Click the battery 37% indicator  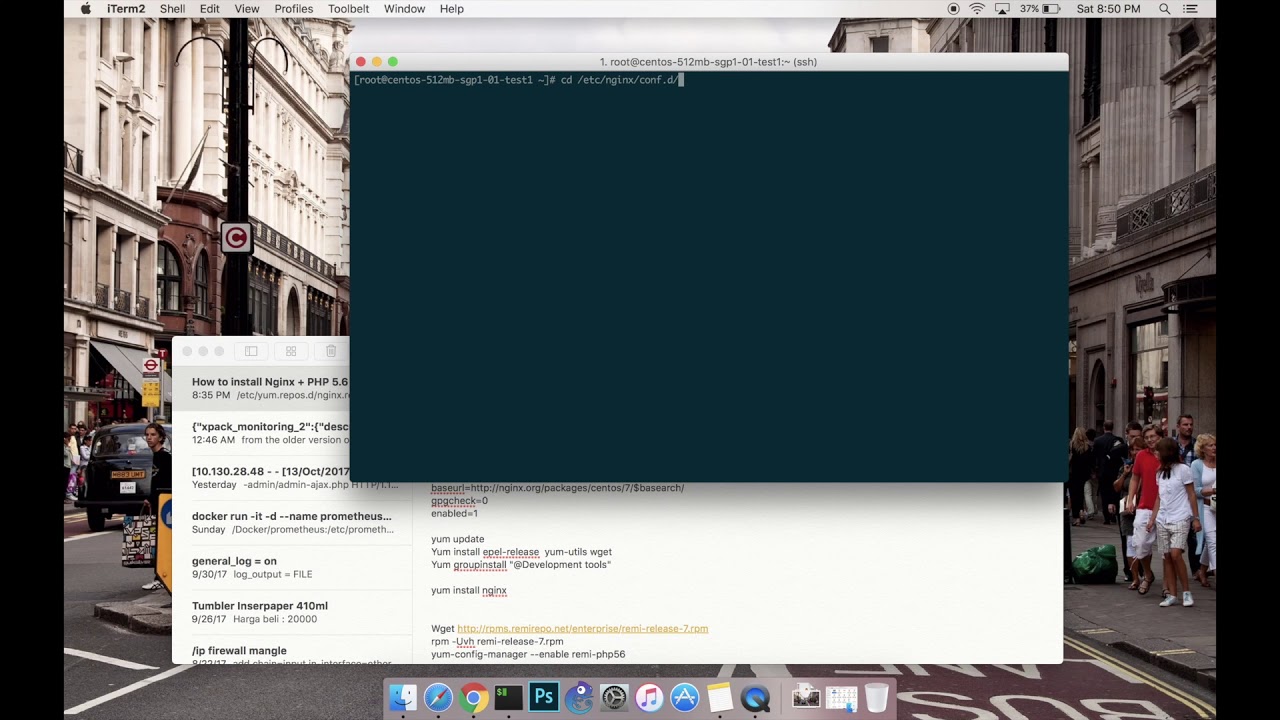(x=1040, y=9)
